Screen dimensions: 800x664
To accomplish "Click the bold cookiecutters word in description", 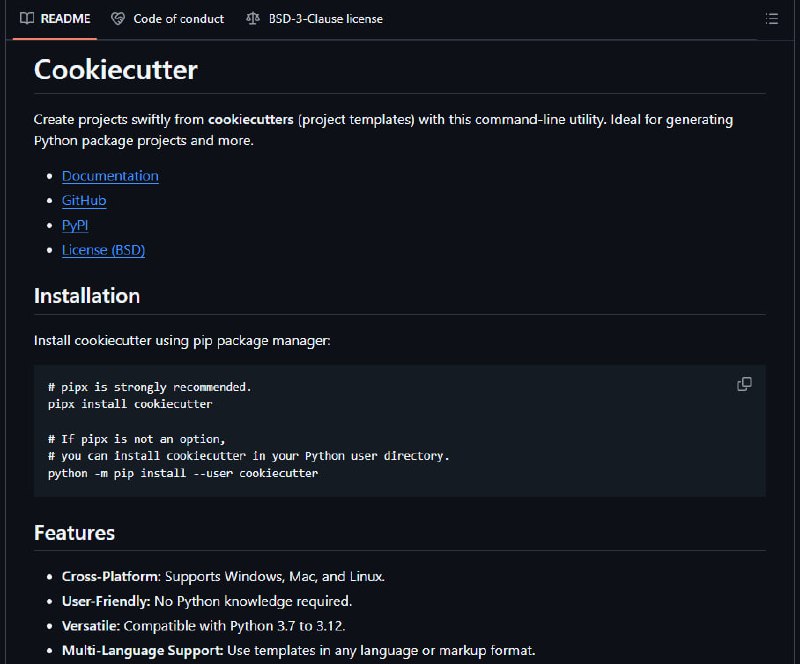I will click(x=251, y=119).
